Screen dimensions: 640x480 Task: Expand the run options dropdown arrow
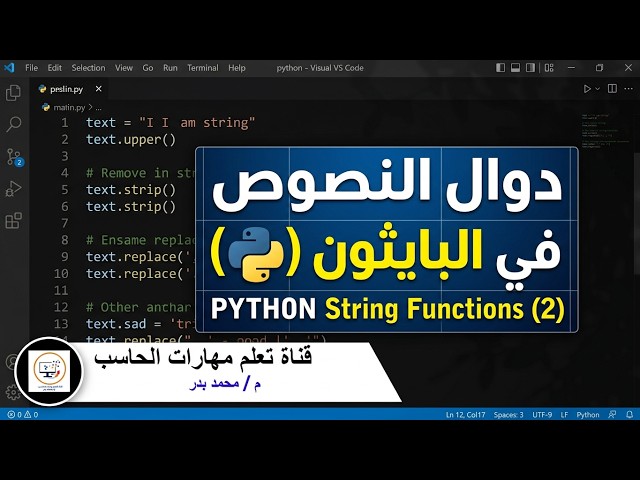[598, 89]
